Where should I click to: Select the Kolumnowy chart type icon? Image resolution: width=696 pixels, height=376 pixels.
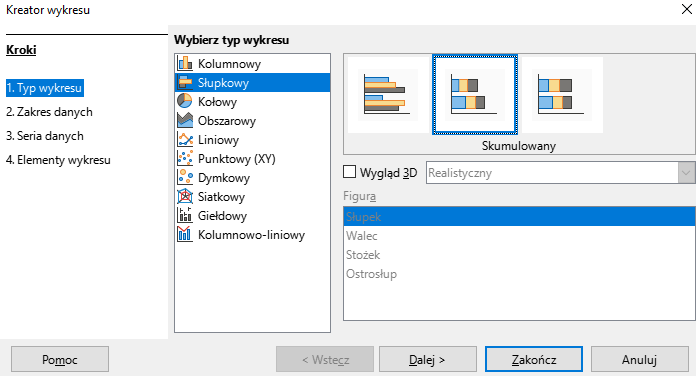point(185,63)
